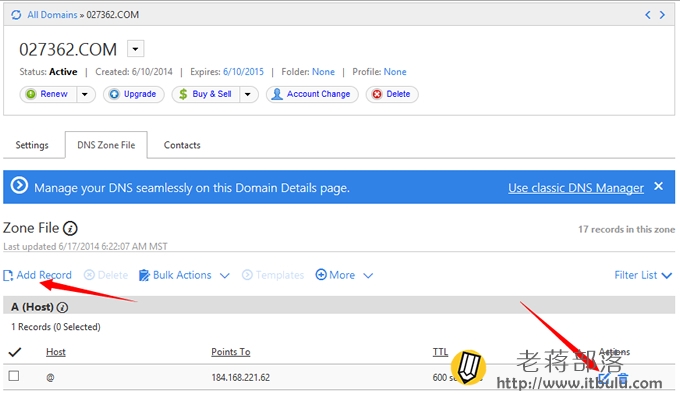Viewport: 680px width, 395px height.
Task: Open the All Domains breadcrumb link
Action: (x=52, y=15)
